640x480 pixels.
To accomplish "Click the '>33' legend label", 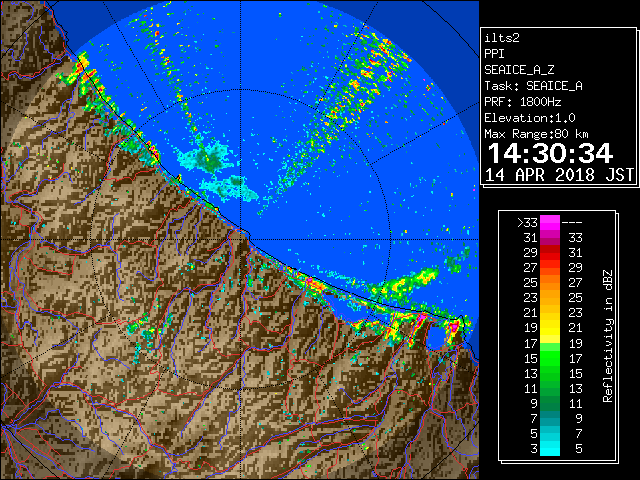I will tap(527, 223).
